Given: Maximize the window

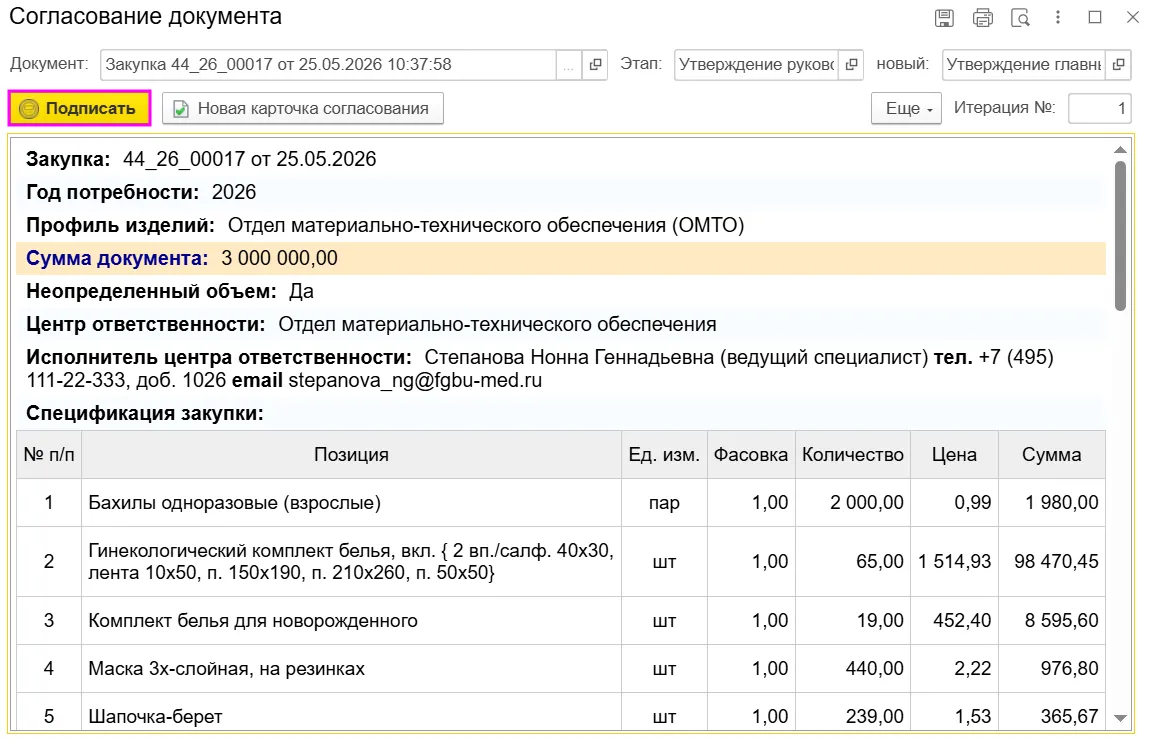Looking at the screenshot, I should pyautogui.click(x=1095, y=17).
